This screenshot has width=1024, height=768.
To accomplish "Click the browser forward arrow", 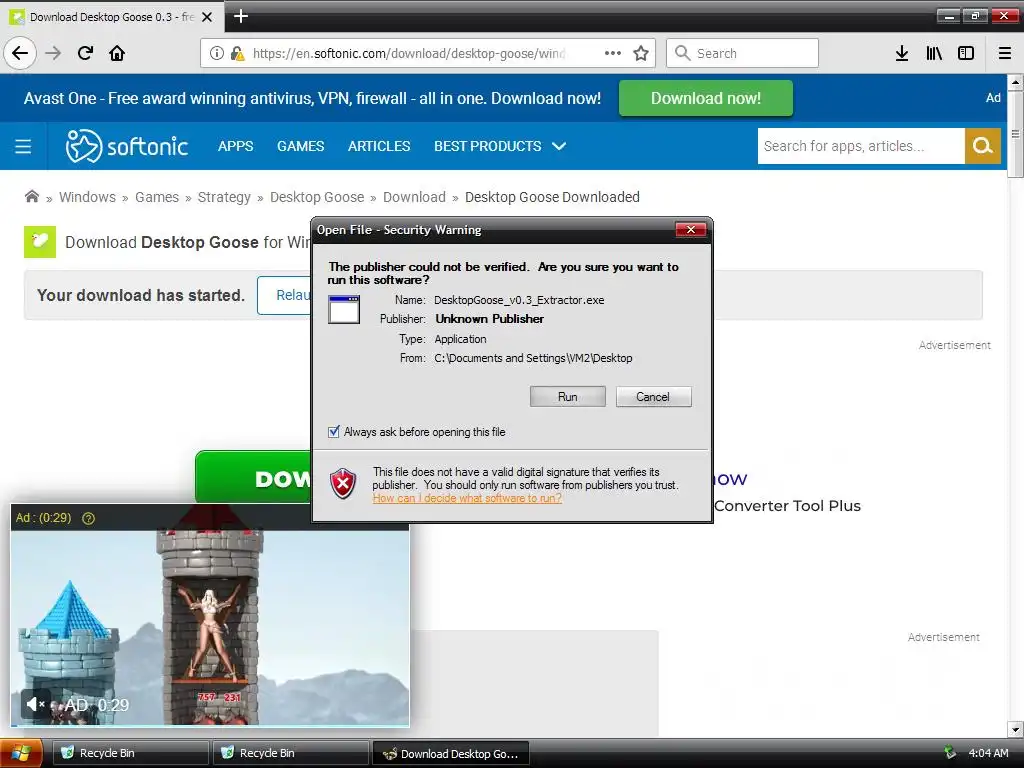I will tap(53, 53).
